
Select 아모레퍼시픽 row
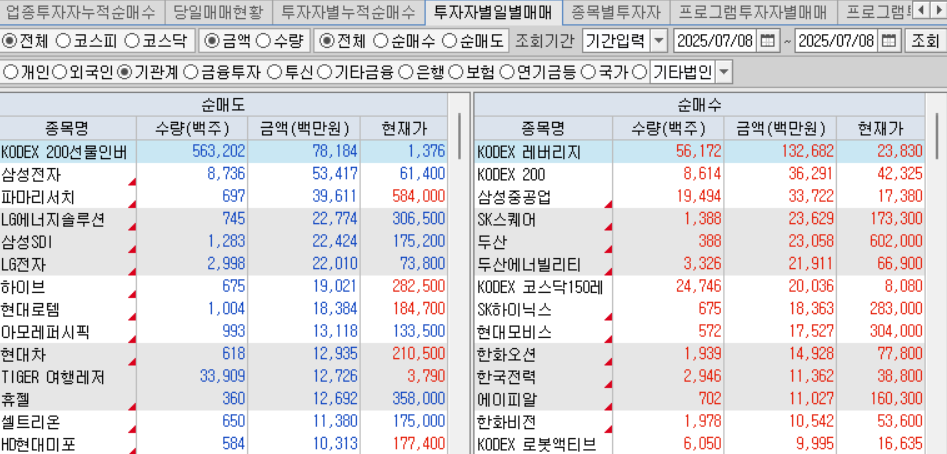(223, 332)
